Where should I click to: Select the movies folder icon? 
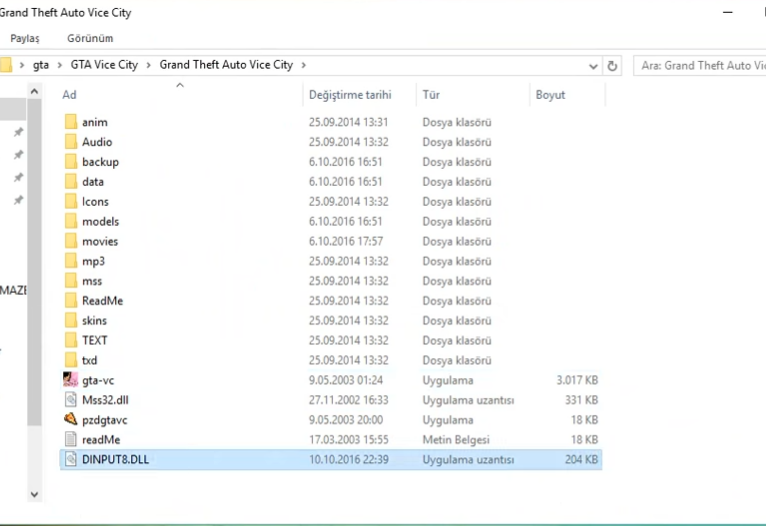tap(70, 241)
